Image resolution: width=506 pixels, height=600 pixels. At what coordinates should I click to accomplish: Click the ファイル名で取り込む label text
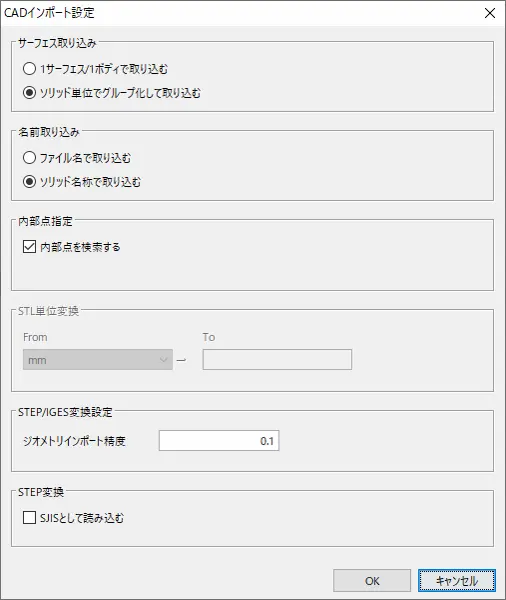click(85, 158)
